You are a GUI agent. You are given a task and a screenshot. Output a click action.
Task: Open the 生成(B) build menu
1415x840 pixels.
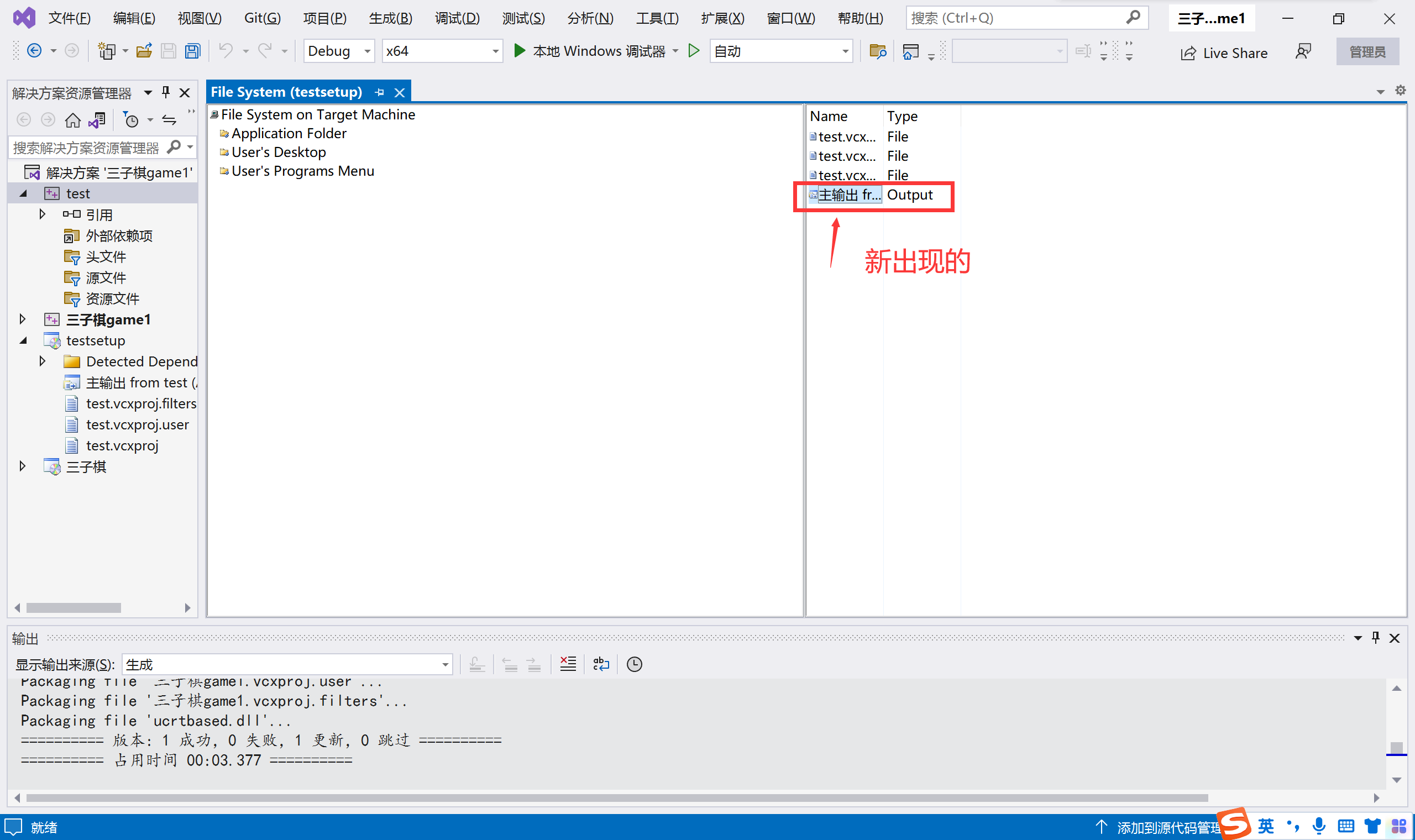[391, 18]
